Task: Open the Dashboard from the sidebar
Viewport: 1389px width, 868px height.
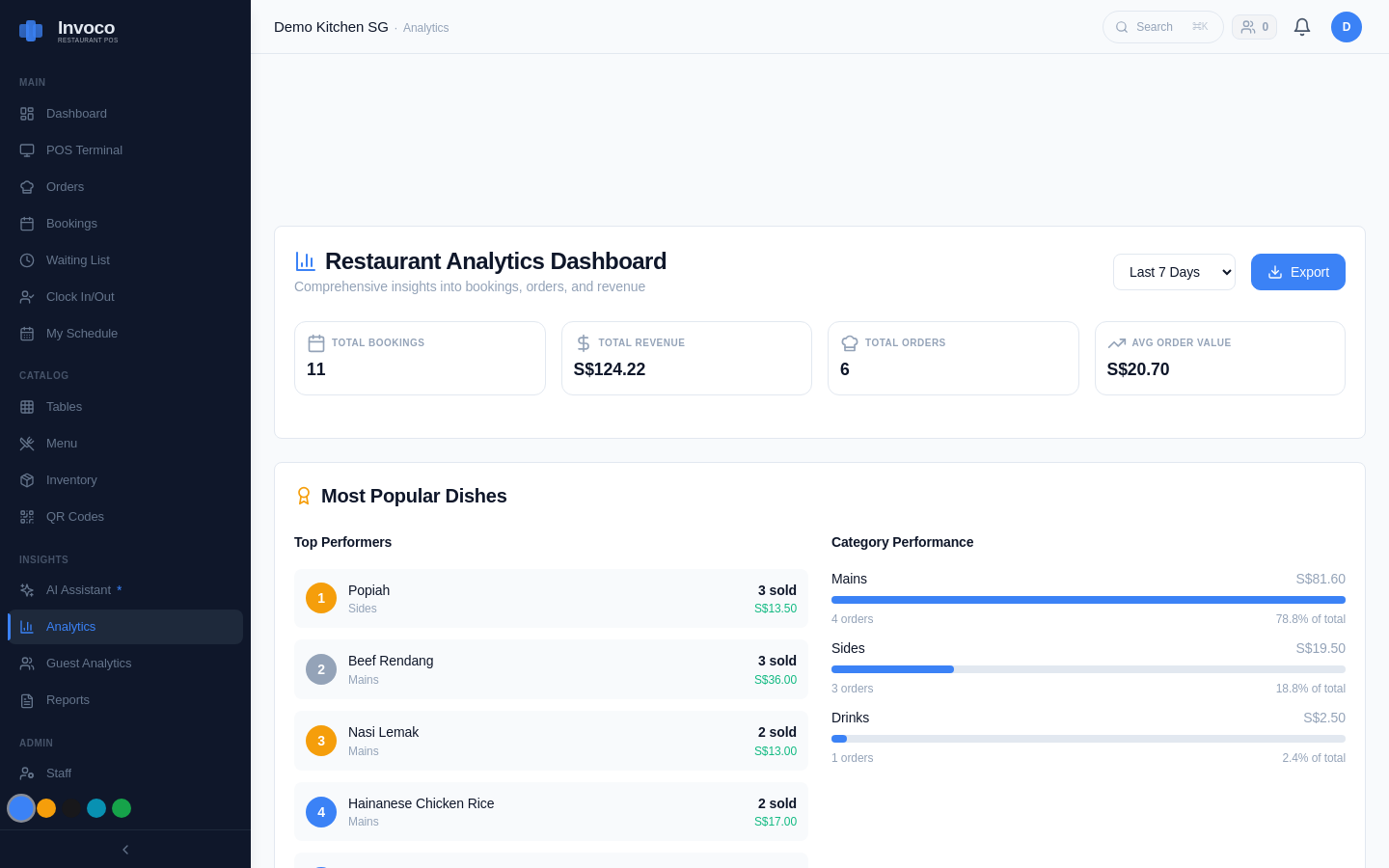Action: pos(76,113)
